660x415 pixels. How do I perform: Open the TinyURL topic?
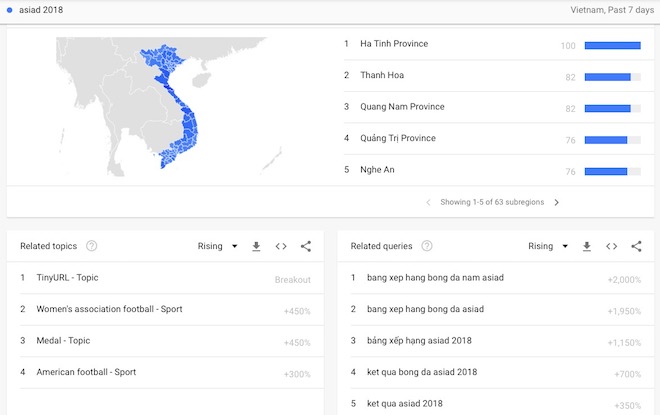[x=67, y=278]
